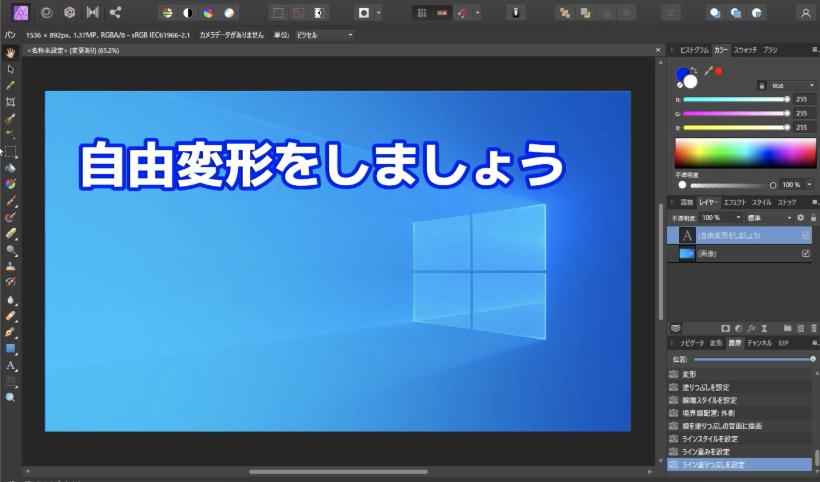Open layer effects fx icon
820x482 pixels.
tap(751, 328)
